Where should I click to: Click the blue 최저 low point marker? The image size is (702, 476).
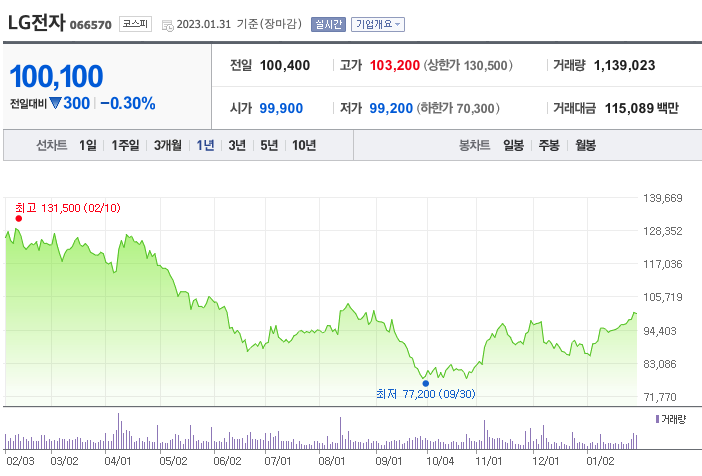point(426,383)
